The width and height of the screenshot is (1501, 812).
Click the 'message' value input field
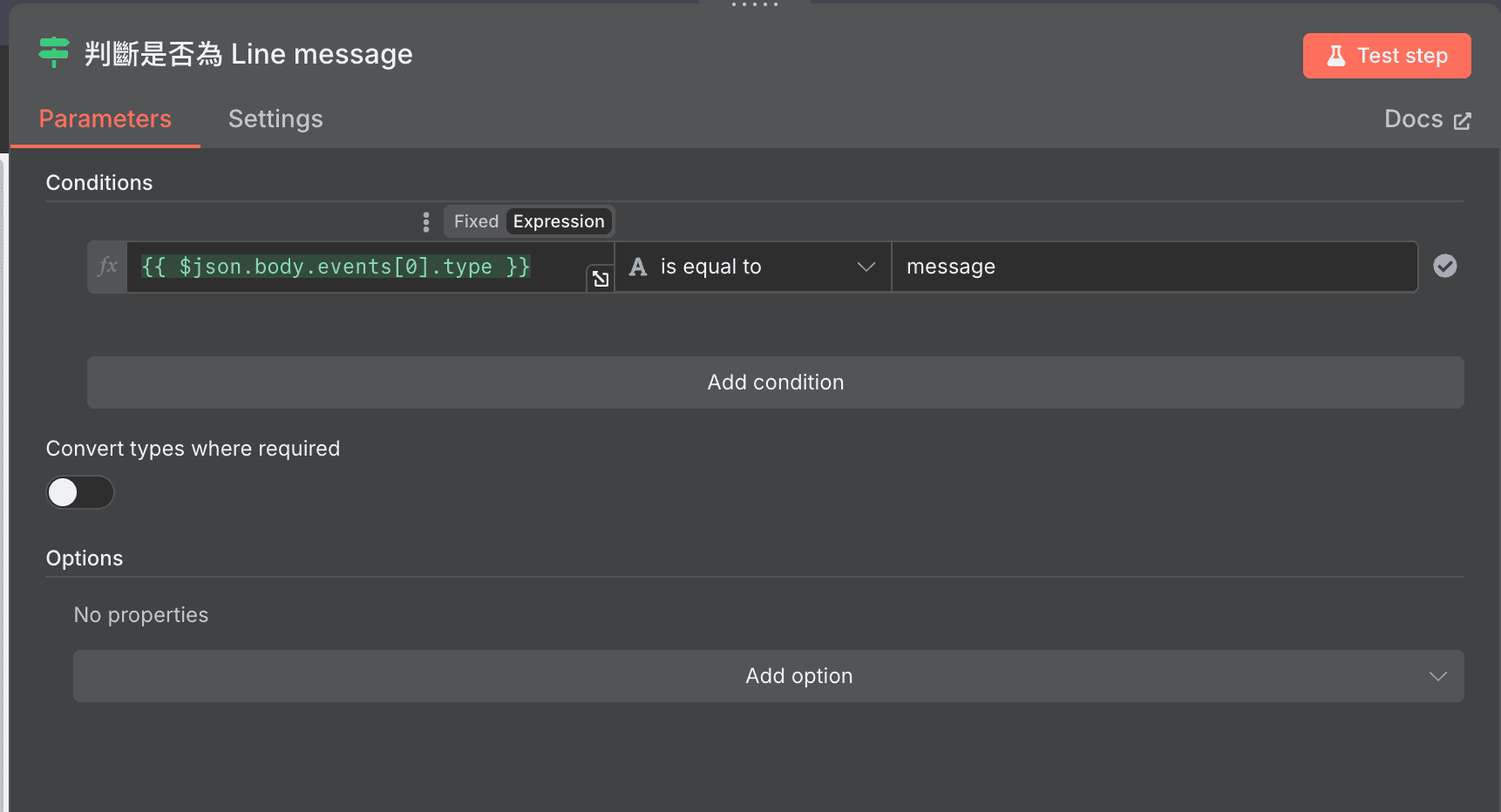1153,267
